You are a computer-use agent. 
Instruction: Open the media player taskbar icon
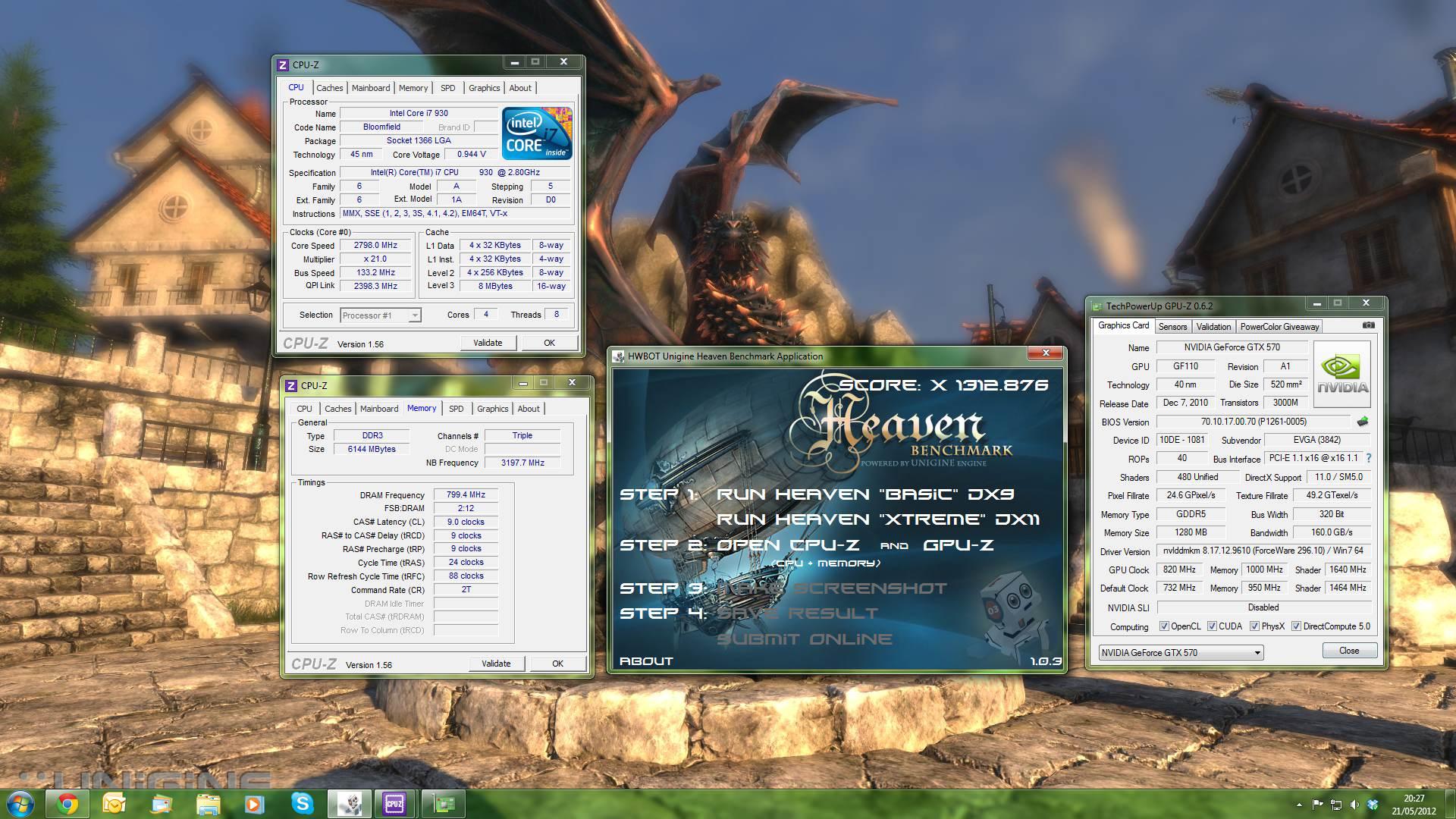coord(254,804)
